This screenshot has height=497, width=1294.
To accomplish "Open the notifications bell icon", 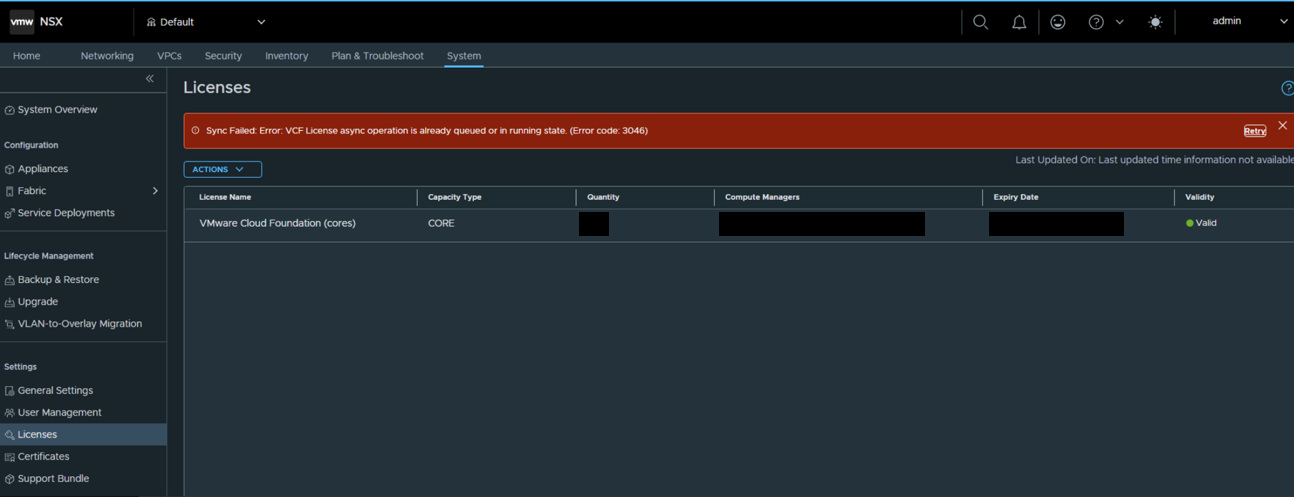I will pos(1019,22).
